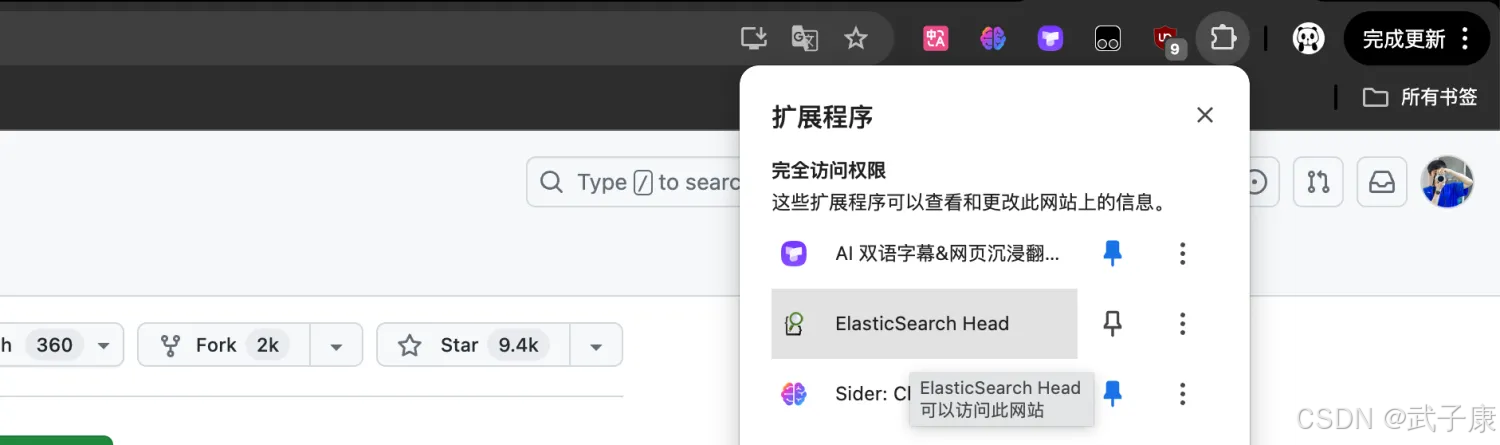
Task: Unpin AI 双语字幕 extension from toolbar
Action: (1112, 253)
